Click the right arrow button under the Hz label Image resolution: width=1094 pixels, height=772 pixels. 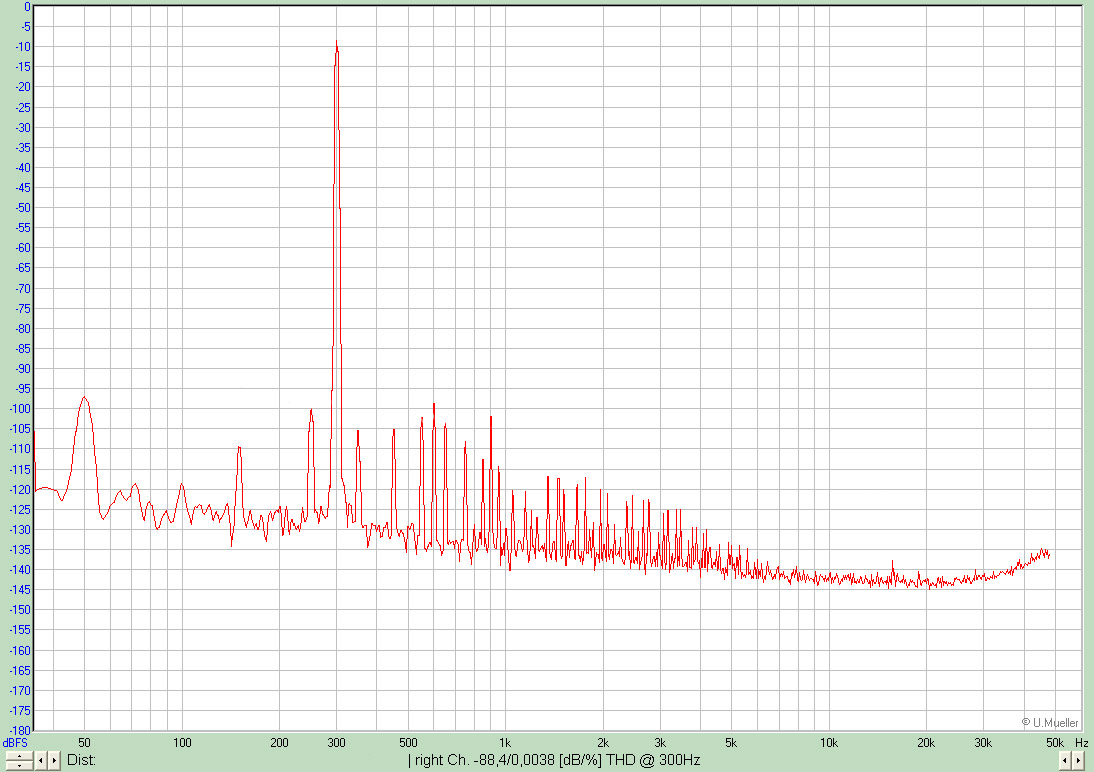pos(1079,760)
